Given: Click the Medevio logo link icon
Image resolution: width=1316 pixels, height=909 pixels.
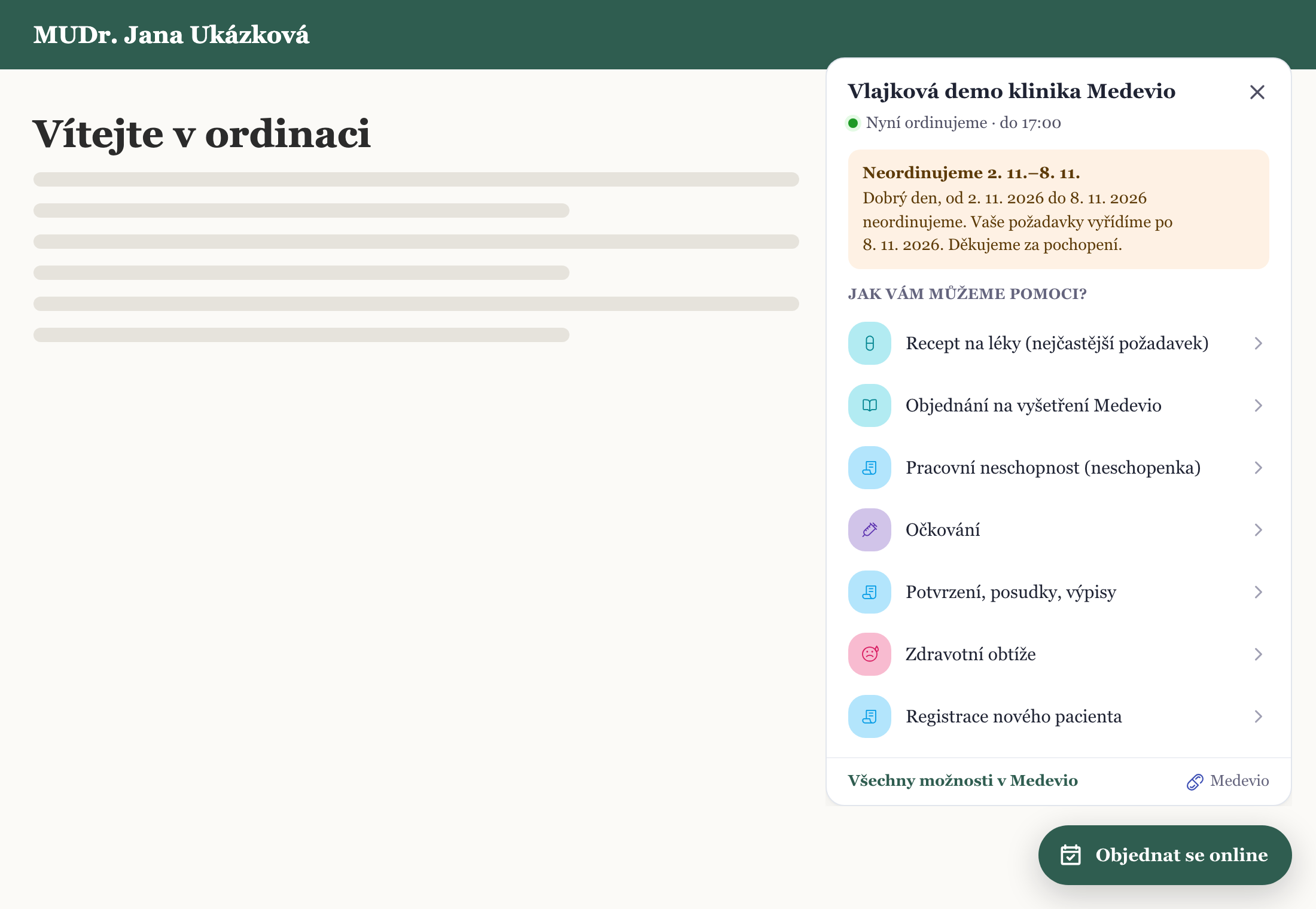Looking at the screenshot, I should pos(1195,782).
